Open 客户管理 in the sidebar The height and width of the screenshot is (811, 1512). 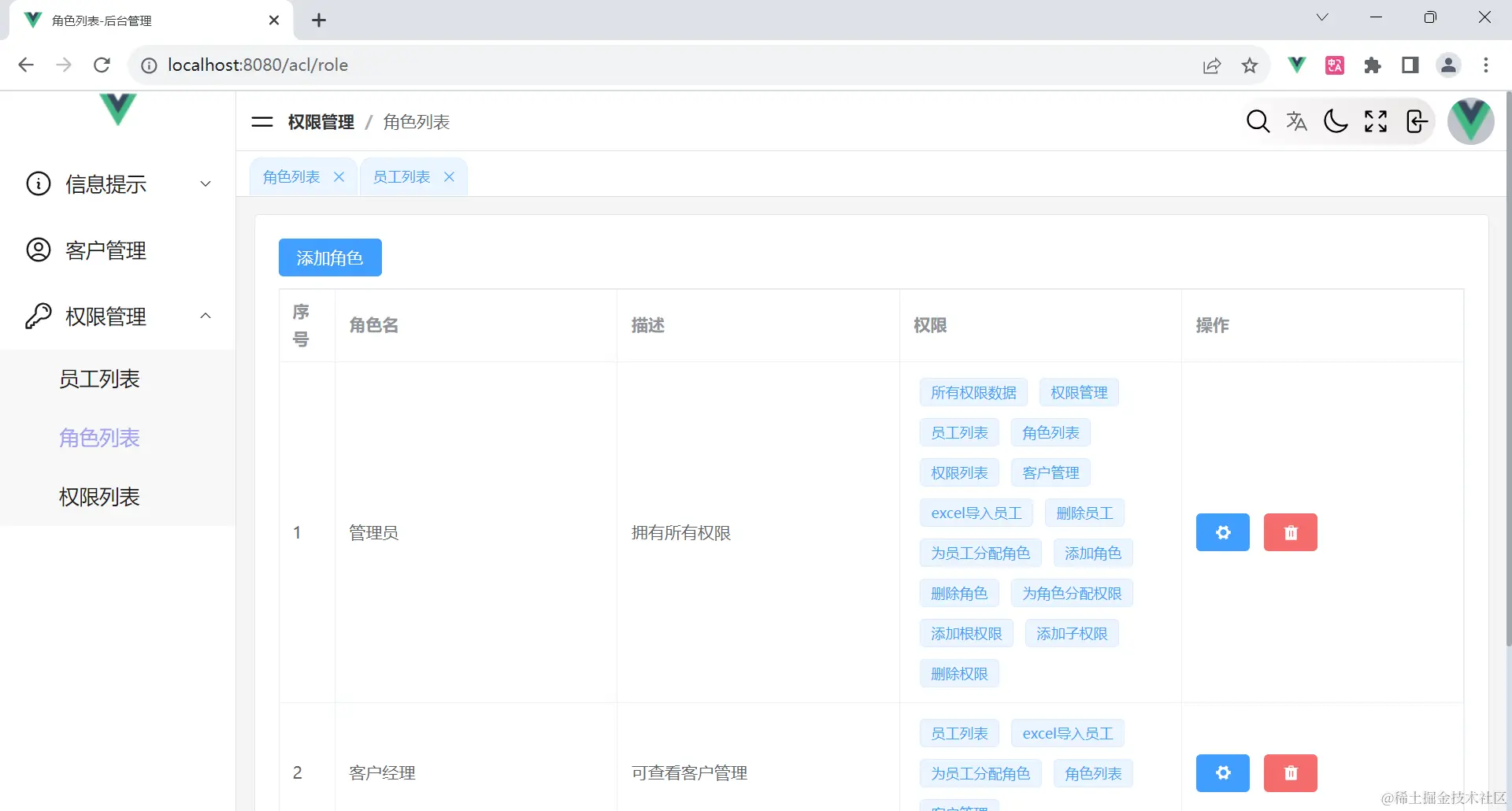(118, 250)
